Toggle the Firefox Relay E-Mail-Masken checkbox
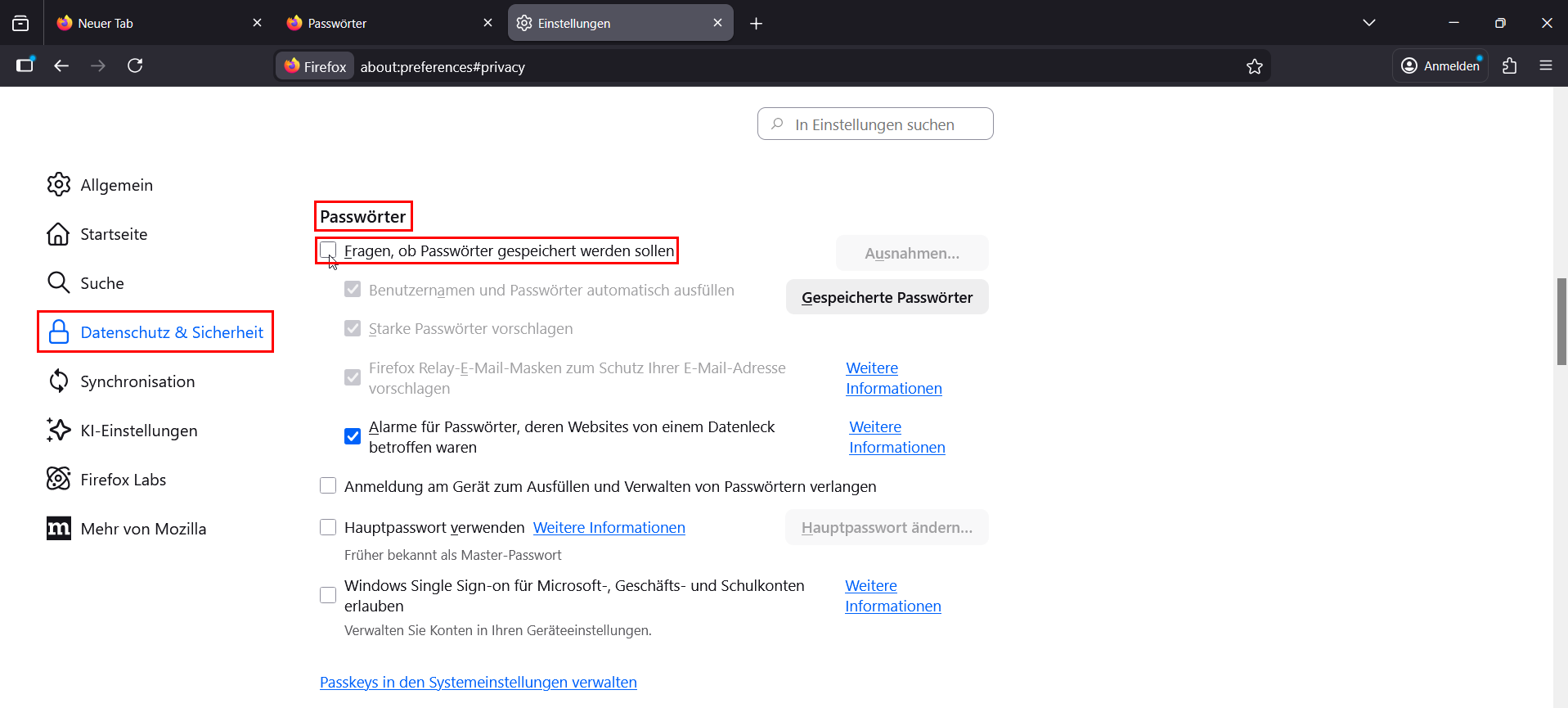 point(353,377)
